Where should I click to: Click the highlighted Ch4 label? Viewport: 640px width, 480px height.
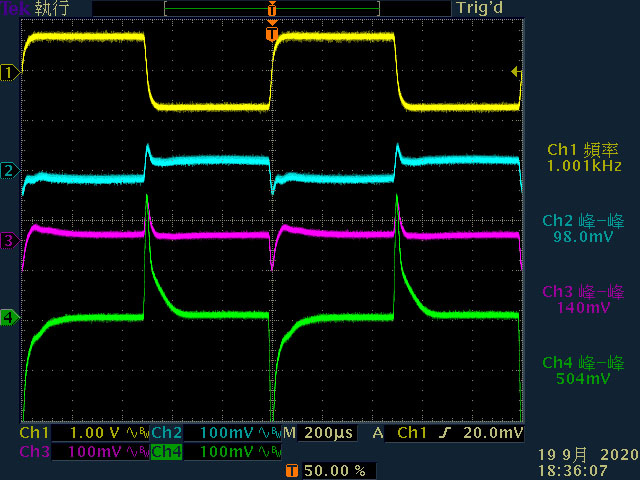[167, 452]
